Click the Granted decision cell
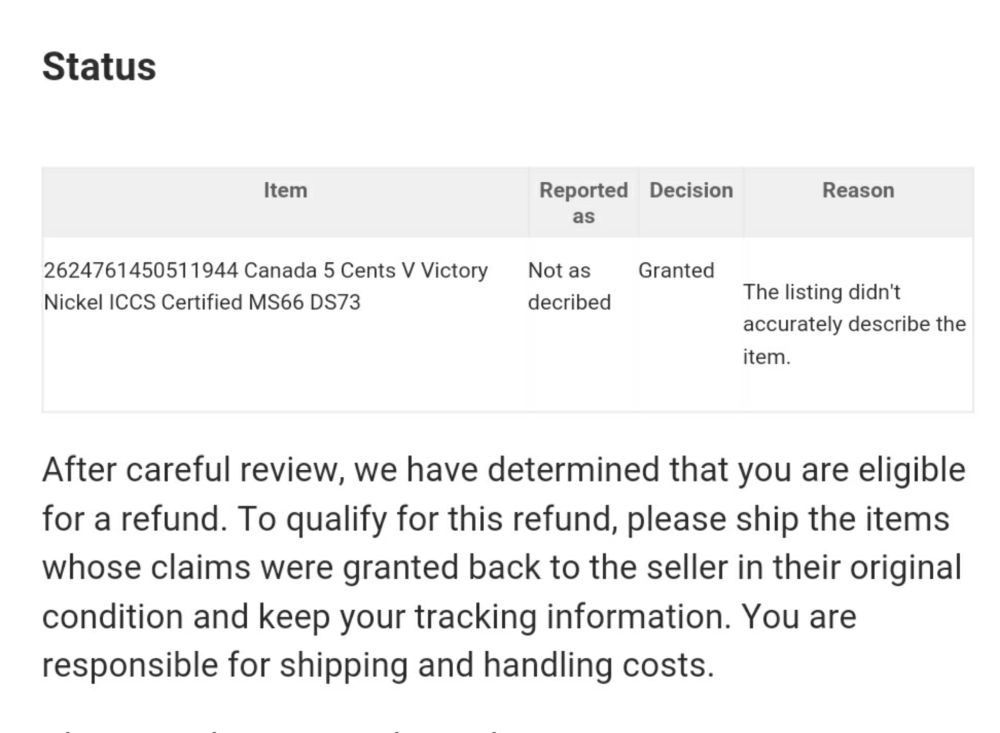1000x733 pixels. click(x=676, y=270)
